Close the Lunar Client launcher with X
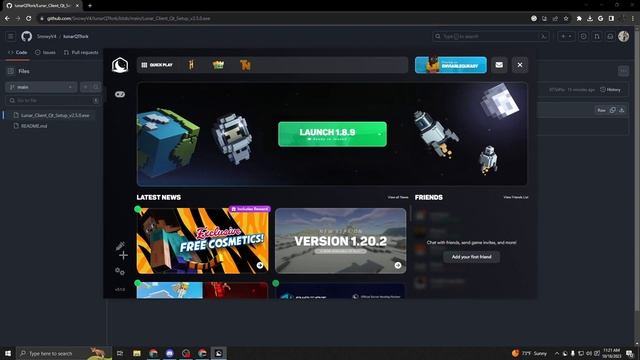Image resolution: width=640 pixels, height=360 pixels. tap(520, 65)
